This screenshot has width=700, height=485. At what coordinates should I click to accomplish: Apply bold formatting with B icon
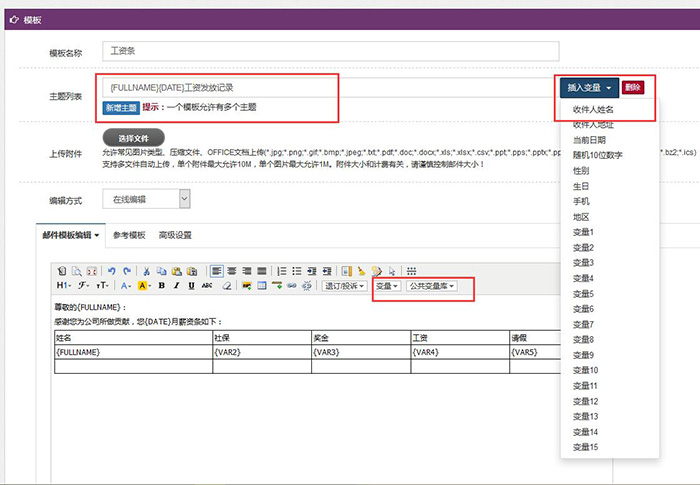162,286
